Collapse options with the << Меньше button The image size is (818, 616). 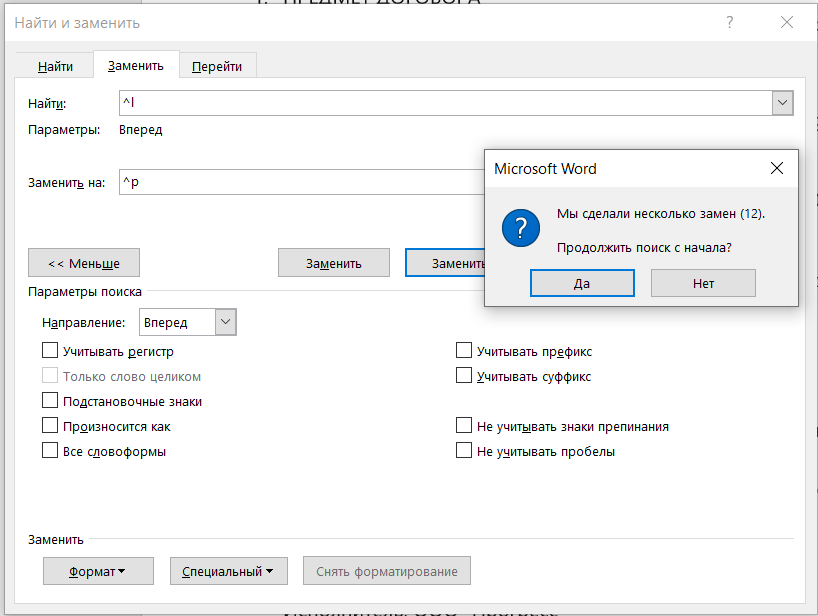84,263
